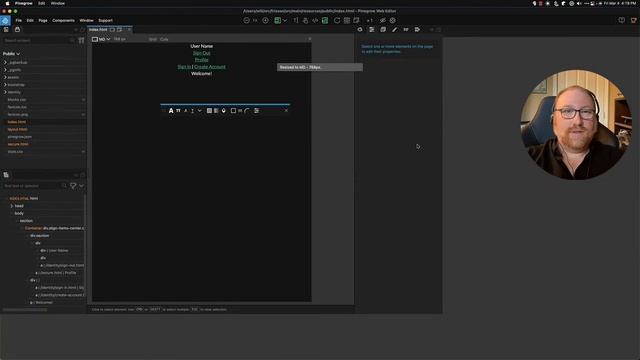Open the File menu
Viewport: 640px width, 360px height.
pos(19,20)
